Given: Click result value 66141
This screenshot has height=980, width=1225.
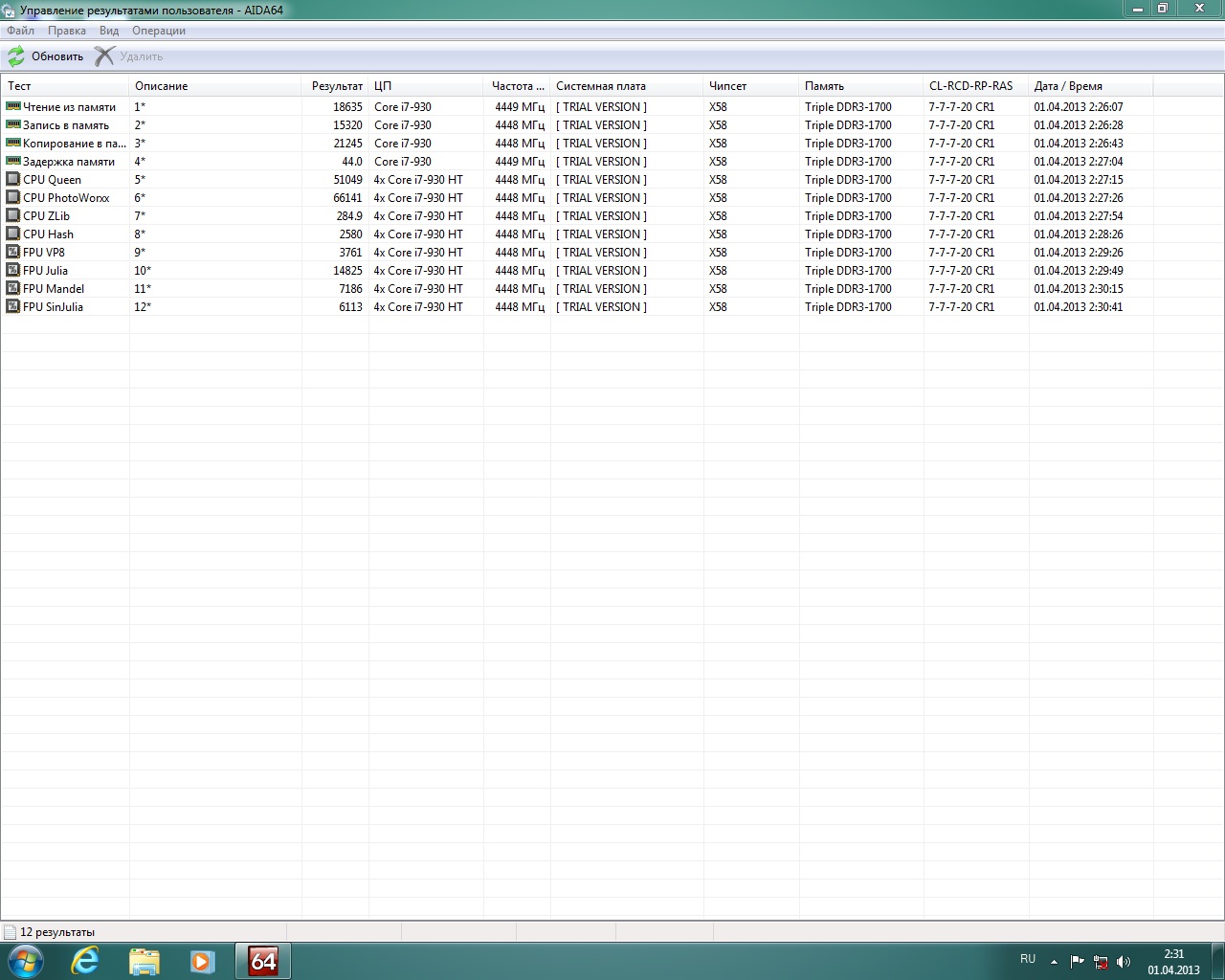Looking at the screenshot, I should point(347,198).
